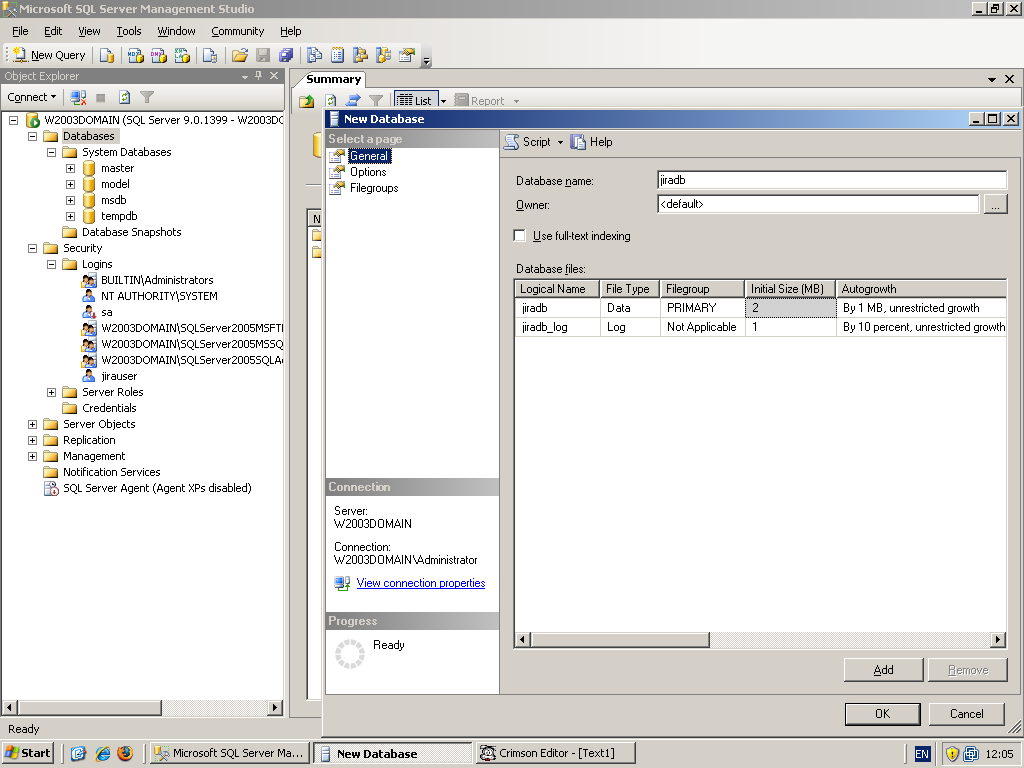Viewport: 1024px width, 768px height.
Task: Open Template Explorer toolbar icon
Action: (x=383, y=56)
